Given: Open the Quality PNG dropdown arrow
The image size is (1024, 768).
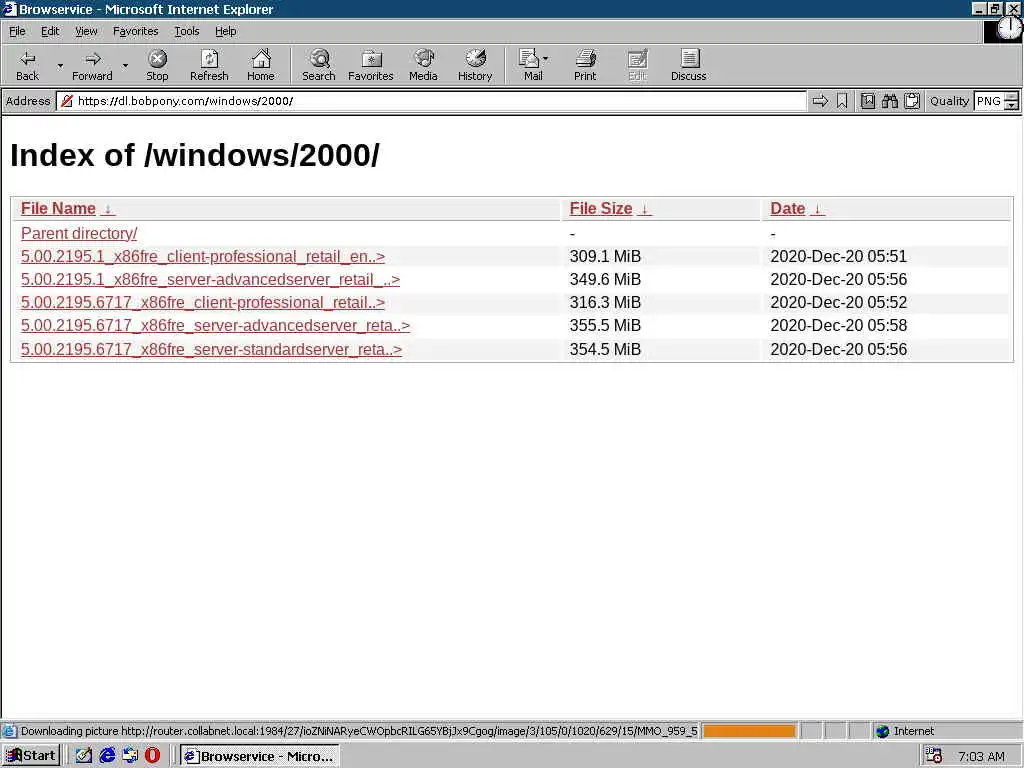Looking at the screenshot, I should [1011, 105].
